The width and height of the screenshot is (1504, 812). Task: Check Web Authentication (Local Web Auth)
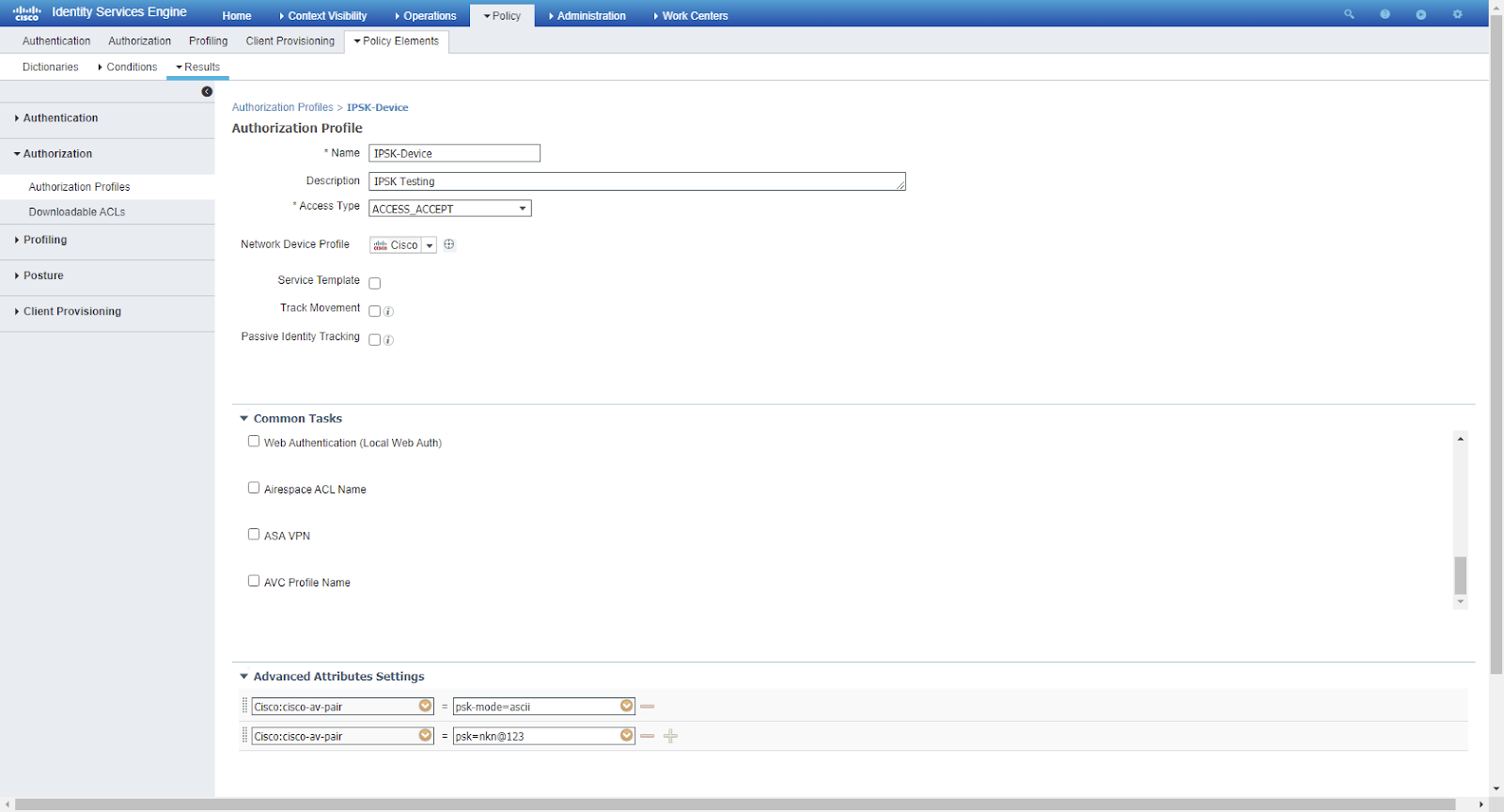point(254,441)
